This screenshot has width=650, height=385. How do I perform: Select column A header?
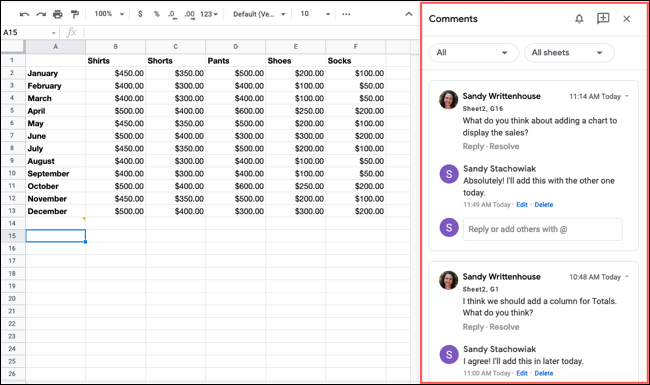coord(56,47)
